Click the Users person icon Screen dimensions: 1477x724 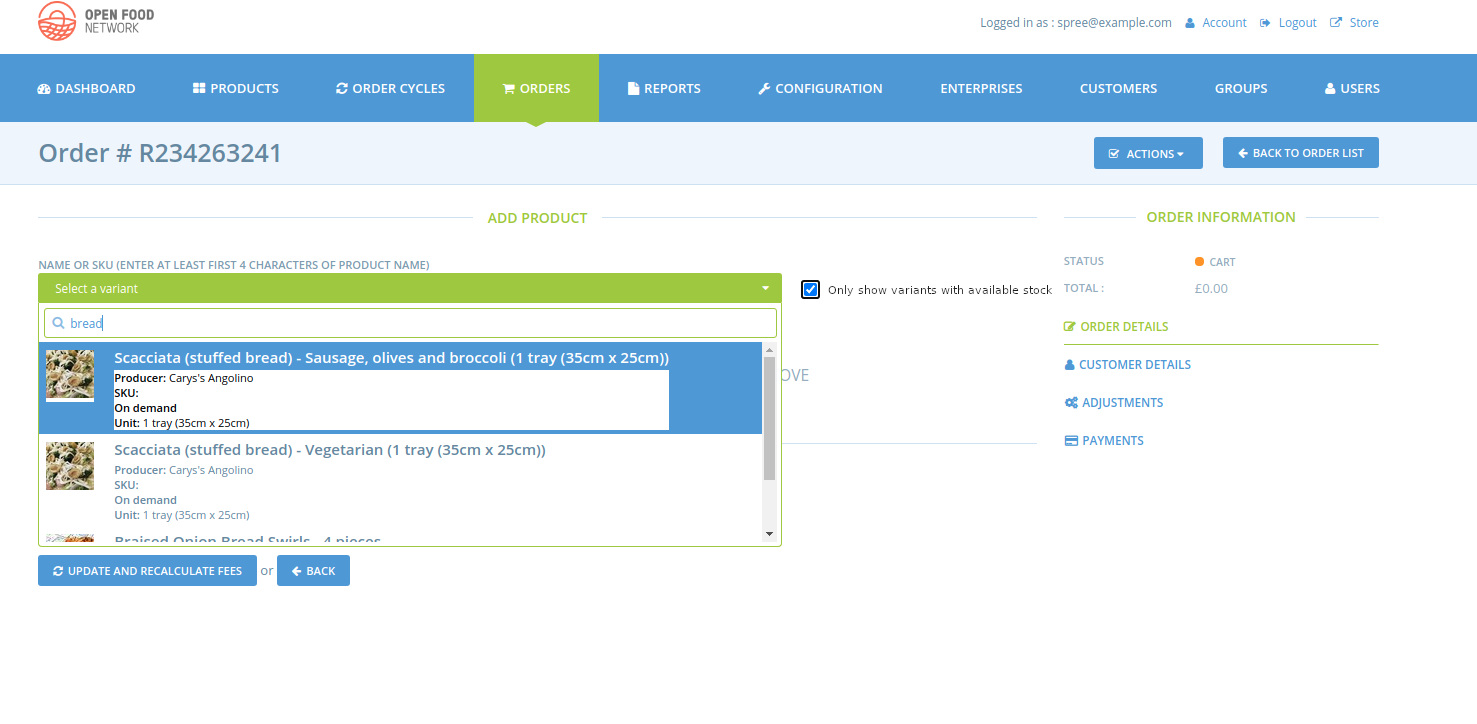point(1328,88)
